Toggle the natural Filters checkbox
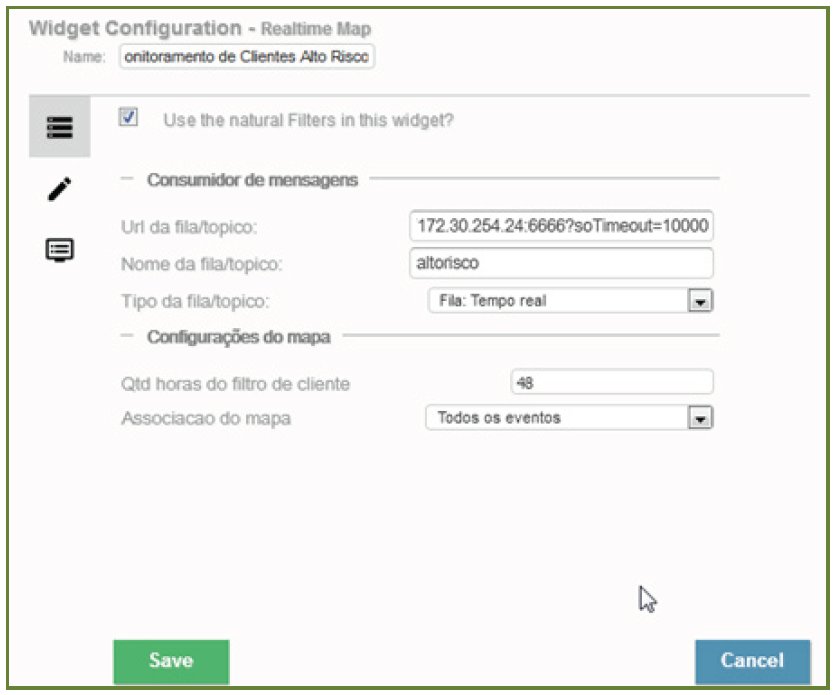 click(128, 117)
